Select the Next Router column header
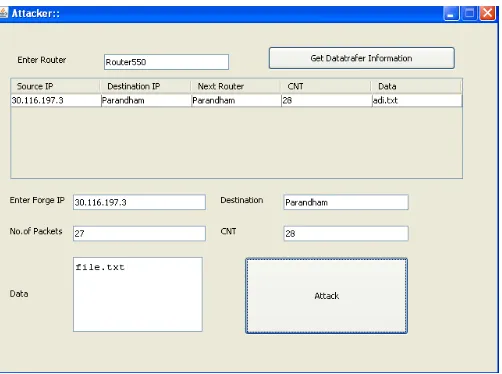The width and height of the screenshot is (502, 374). (236, 86)
